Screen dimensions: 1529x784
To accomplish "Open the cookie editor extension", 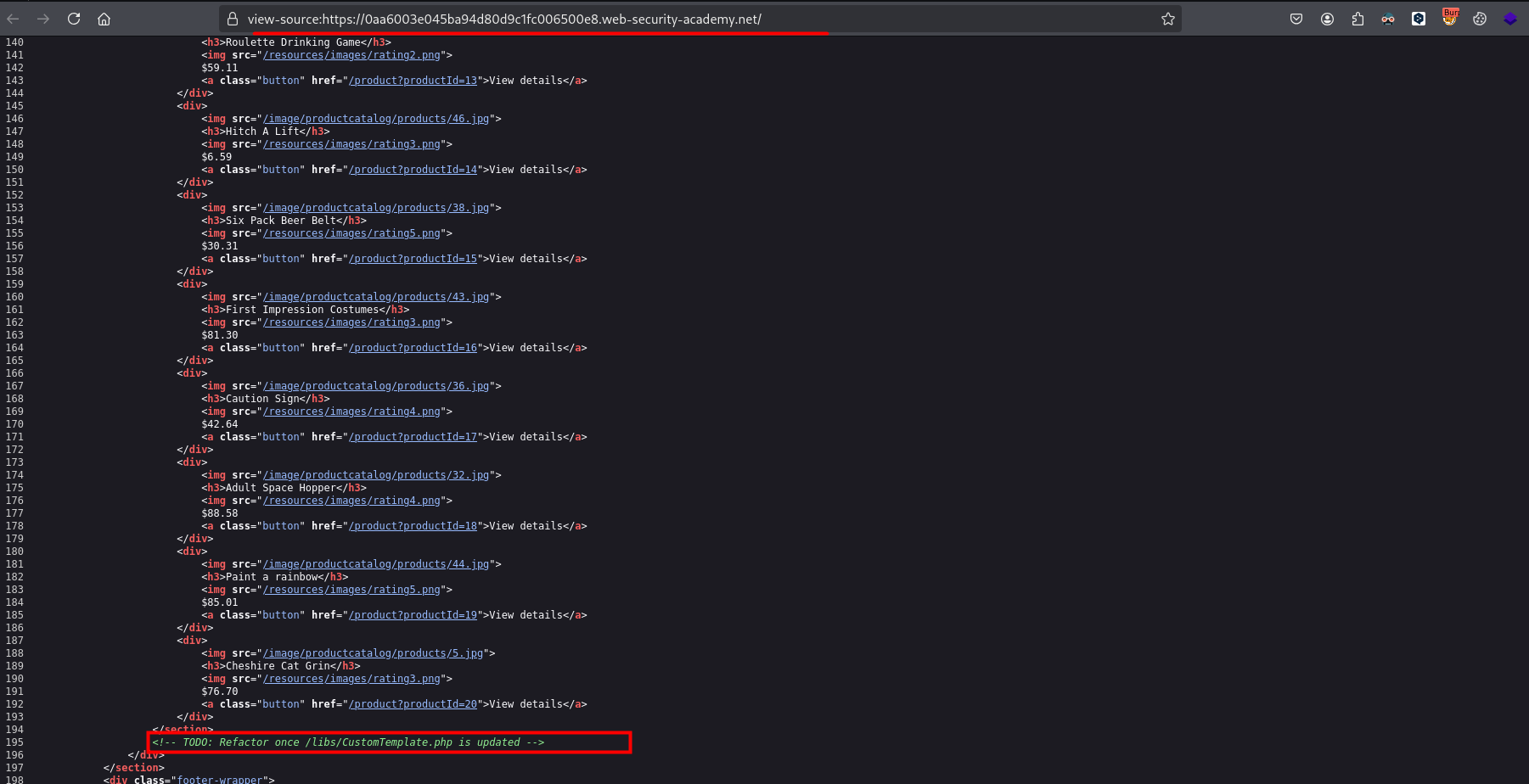I will (x=1480, y=19).
